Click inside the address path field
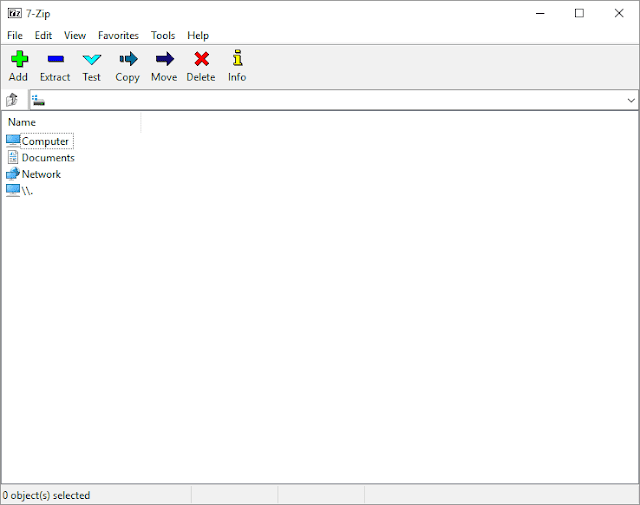The image size is (640, 505). pos(333,100)
